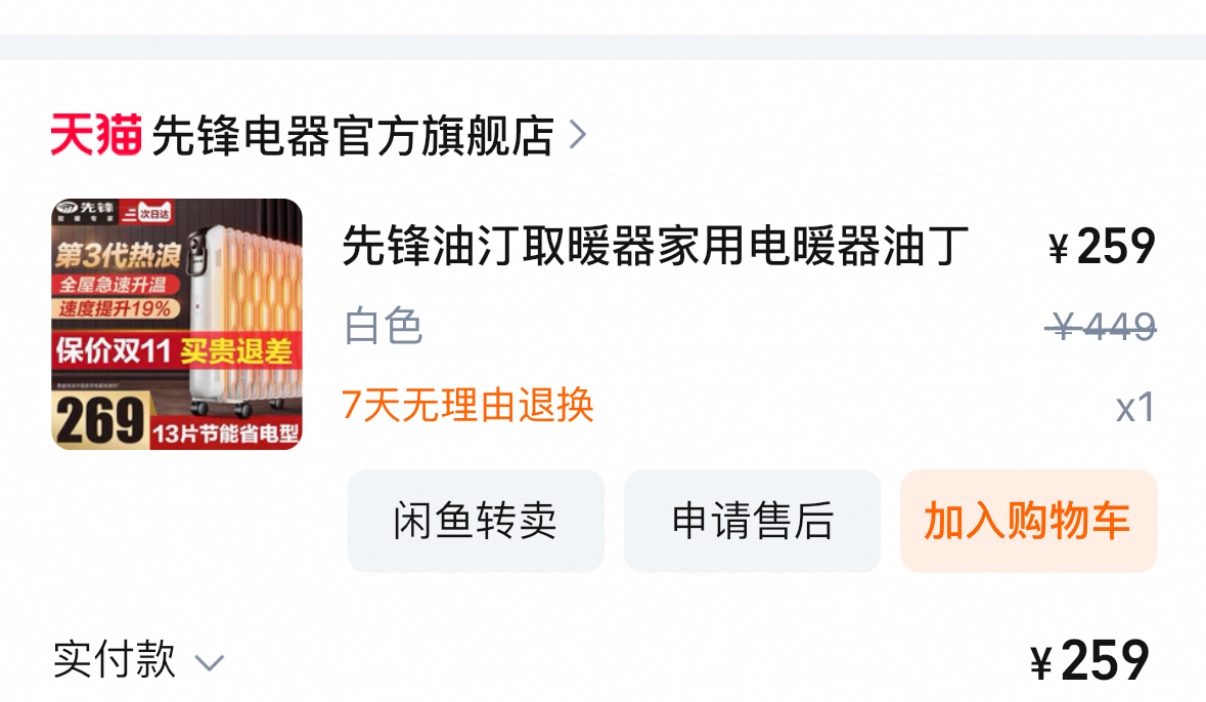Click the 闲鱼转卖 resell button
Viewport: 1206px width, 702px height.
click(476, 521)
